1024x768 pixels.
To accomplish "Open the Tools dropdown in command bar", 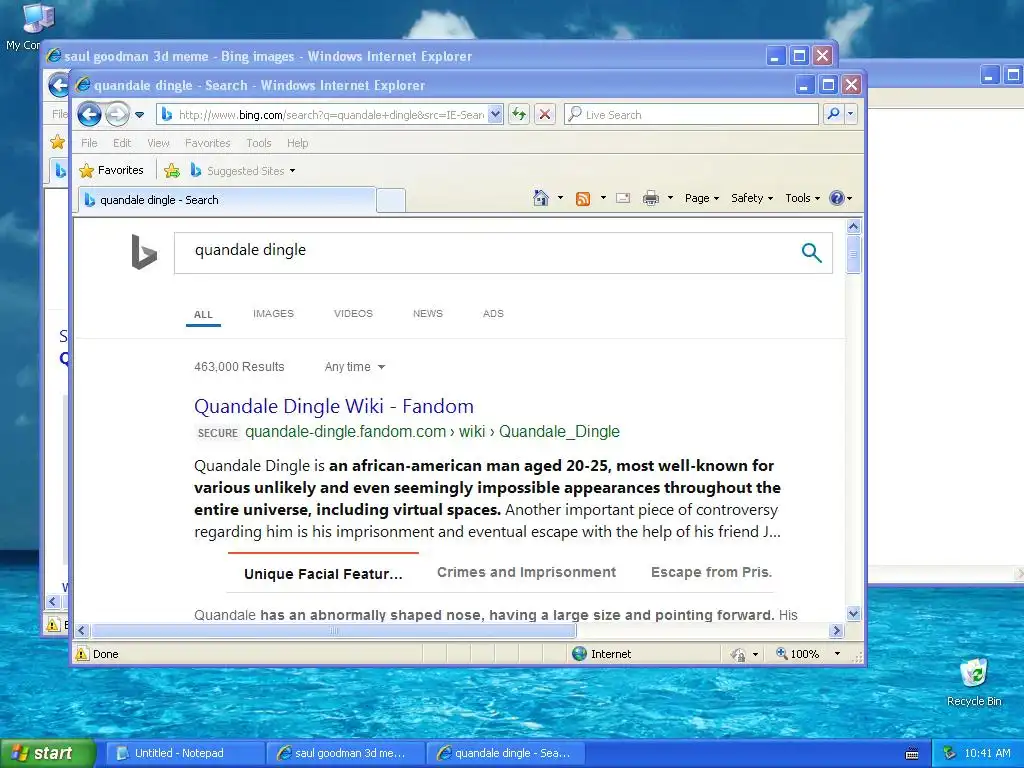I will 802,198.
